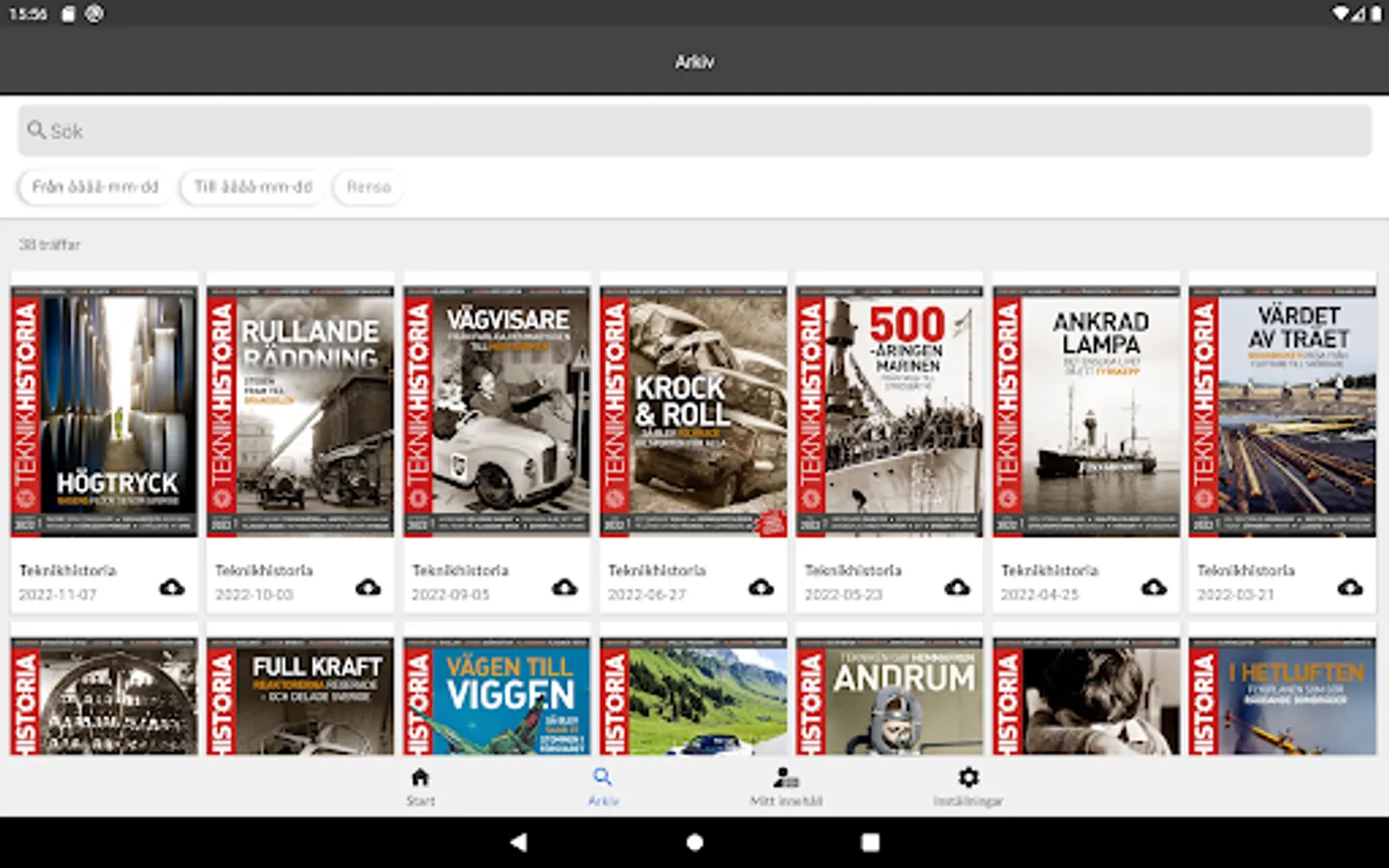The image size is (1389, 868).
Task: Set the Till end date filter
Action: (x=253, y=186)
